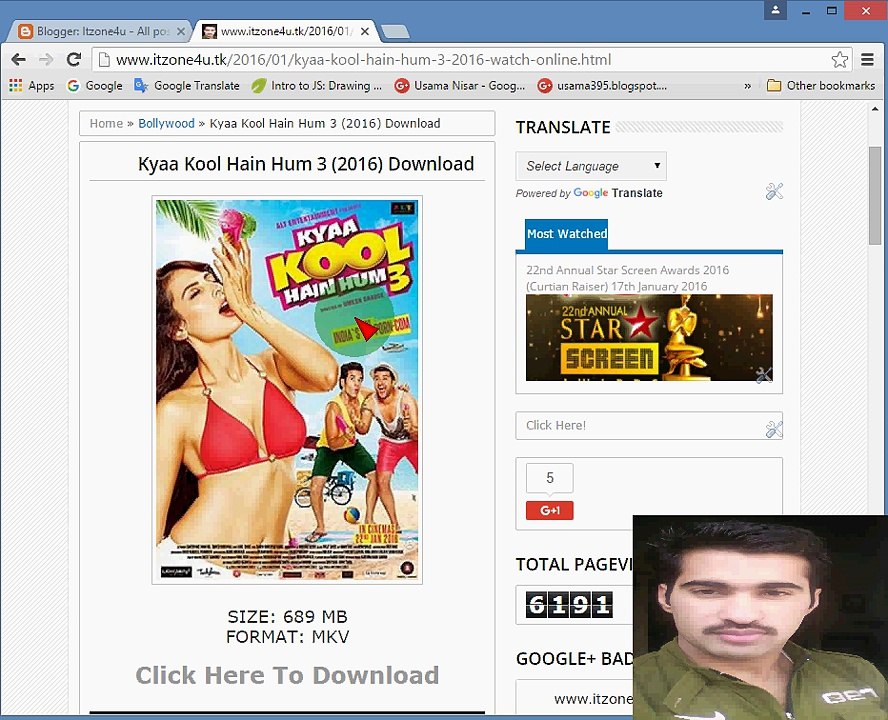Click the Chrome user profile icon
Image resolution: width=888 pixels, height=720 pixels.
(775, 10)
